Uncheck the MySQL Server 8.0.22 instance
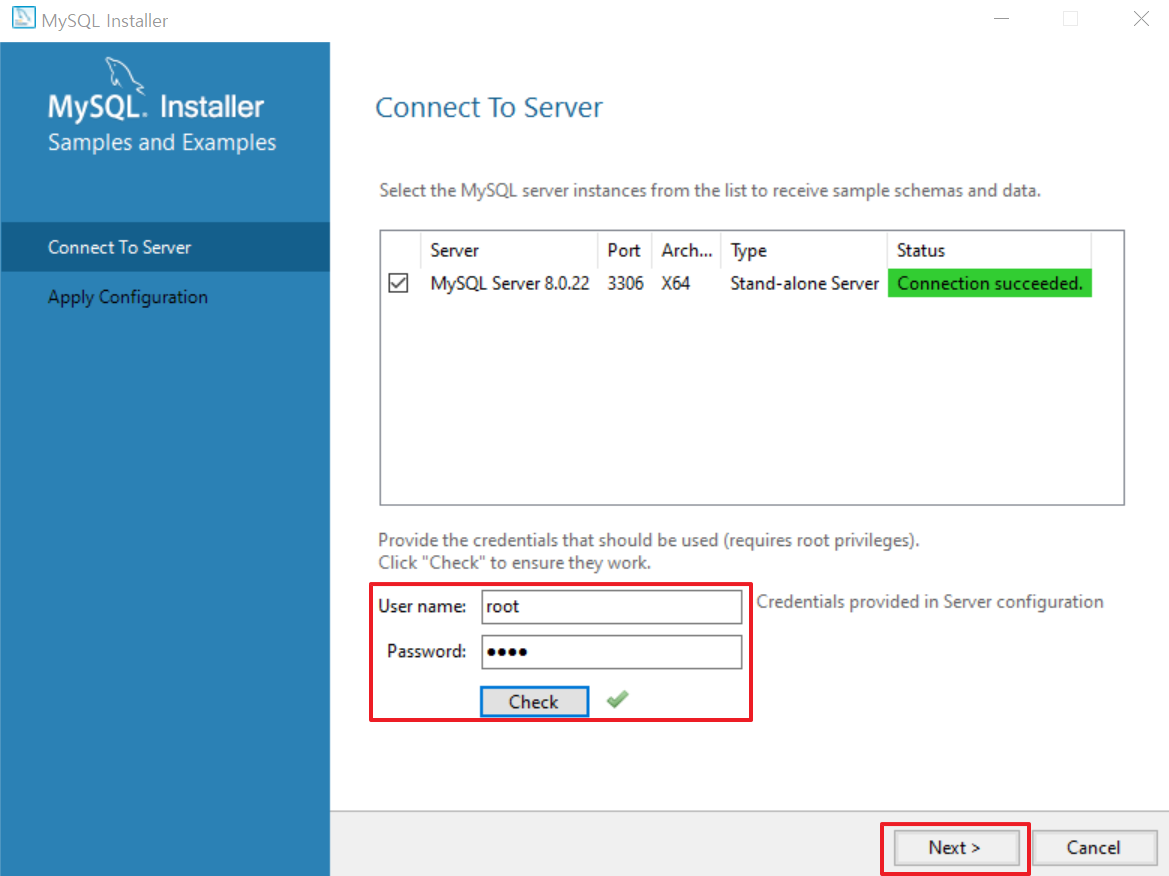Viewport: 1169px width, 876px height. point(398,283)
